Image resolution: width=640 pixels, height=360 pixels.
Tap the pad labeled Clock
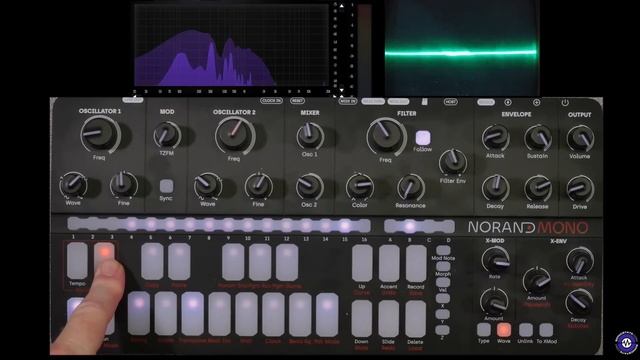(x=273, y=314)
